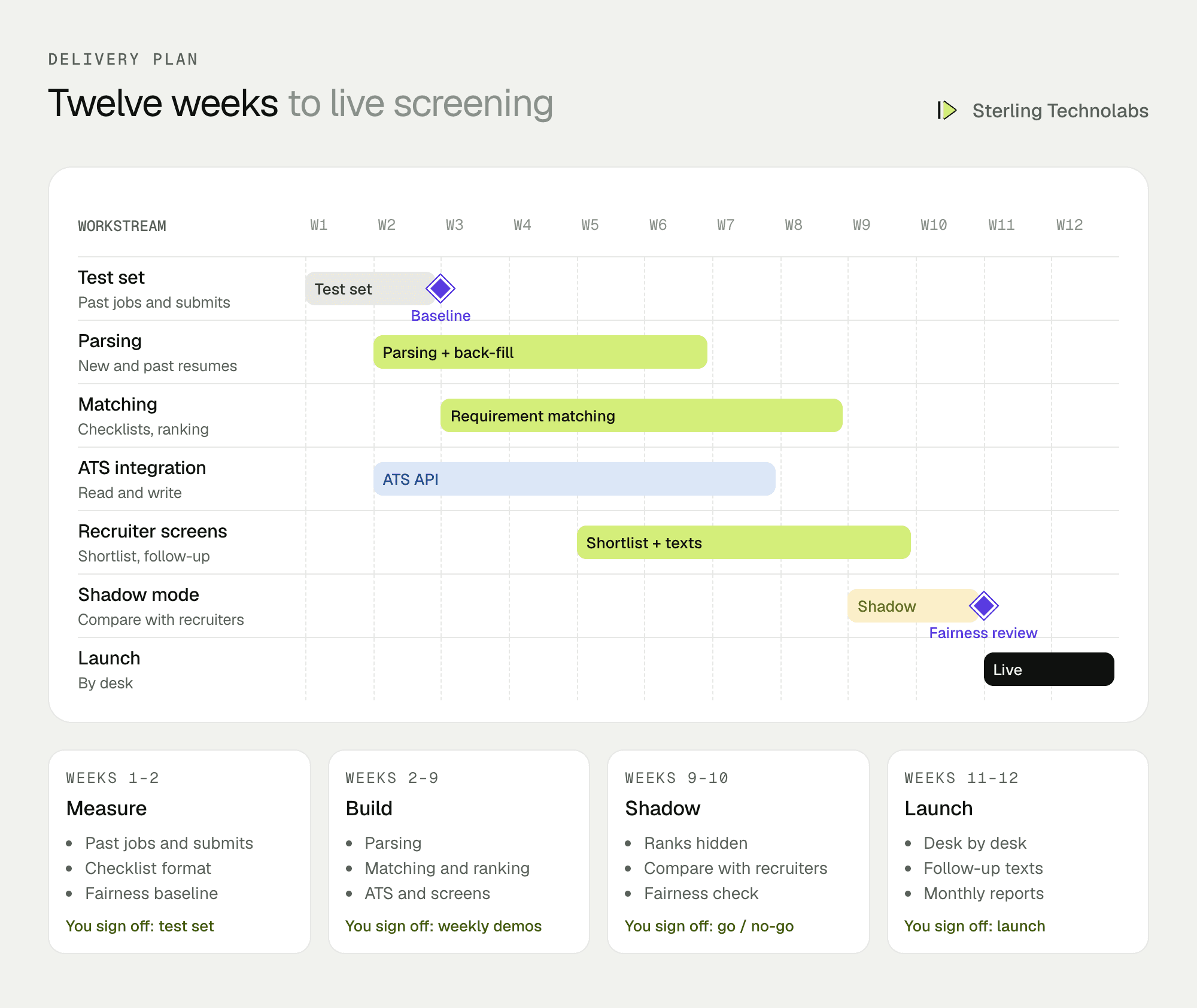Image resolution: width=1197 pixels, height=1008 pixels.
Task: Click the WEEKS 2-9 label
Action: tap(392, 778)
